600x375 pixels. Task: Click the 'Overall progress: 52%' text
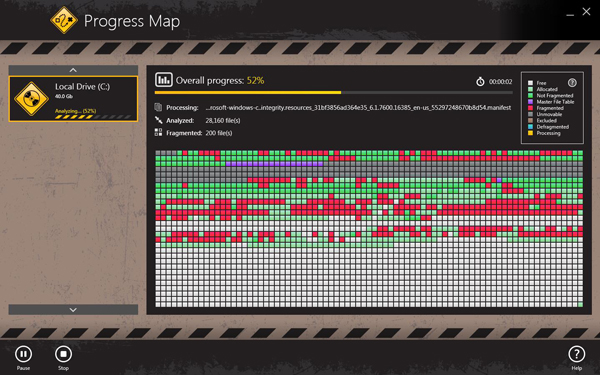220,81
